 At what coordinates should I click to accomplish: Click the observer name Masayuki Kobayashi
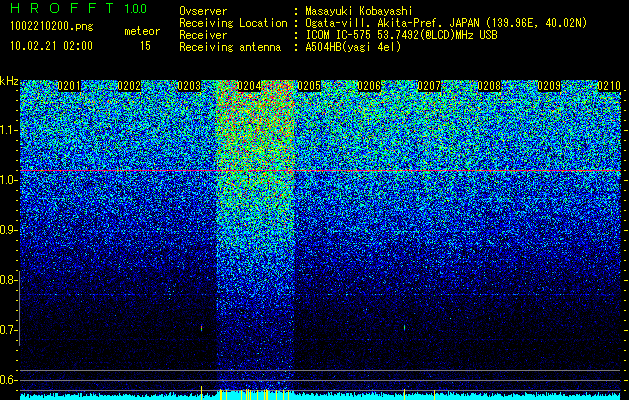click(x=359, y=12)
